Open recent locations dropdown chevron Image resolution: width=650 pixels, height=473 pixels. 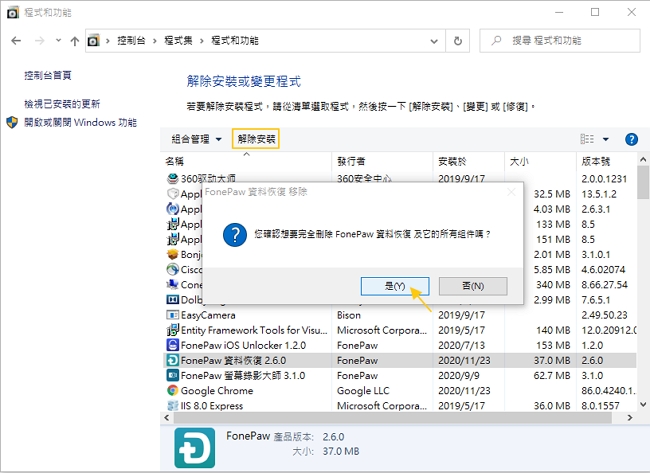point(58,40)
